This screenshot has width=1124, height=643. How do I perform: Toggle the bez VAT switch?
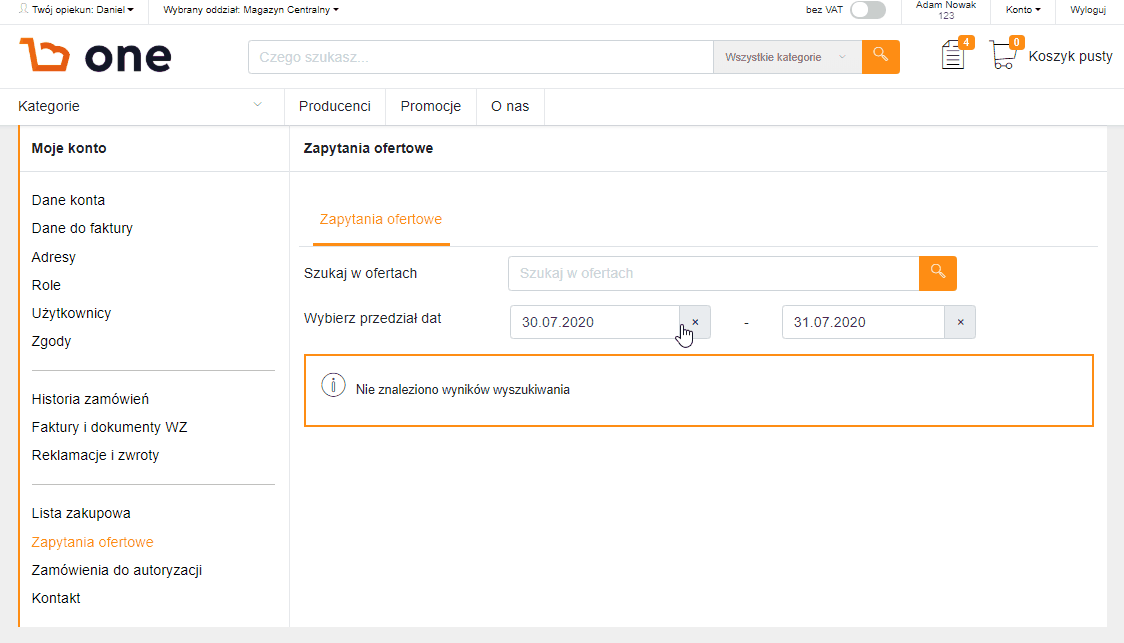pos(867,10)
